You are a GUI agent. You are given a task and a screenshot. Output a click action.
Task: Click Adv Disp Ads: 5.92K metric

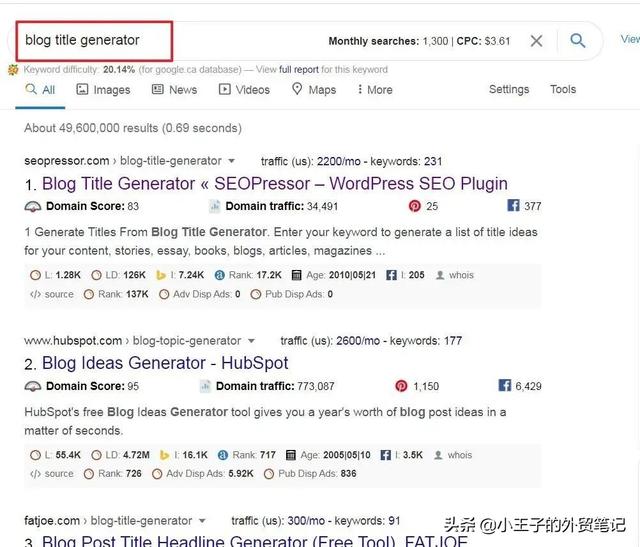pos(203,474)
